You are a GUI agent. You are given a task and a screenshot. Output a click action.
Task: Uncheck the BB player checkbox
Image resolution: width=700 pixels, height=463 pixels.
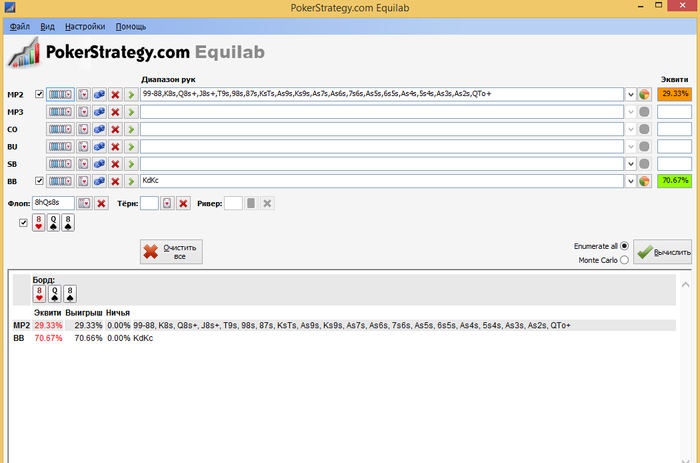39,181
